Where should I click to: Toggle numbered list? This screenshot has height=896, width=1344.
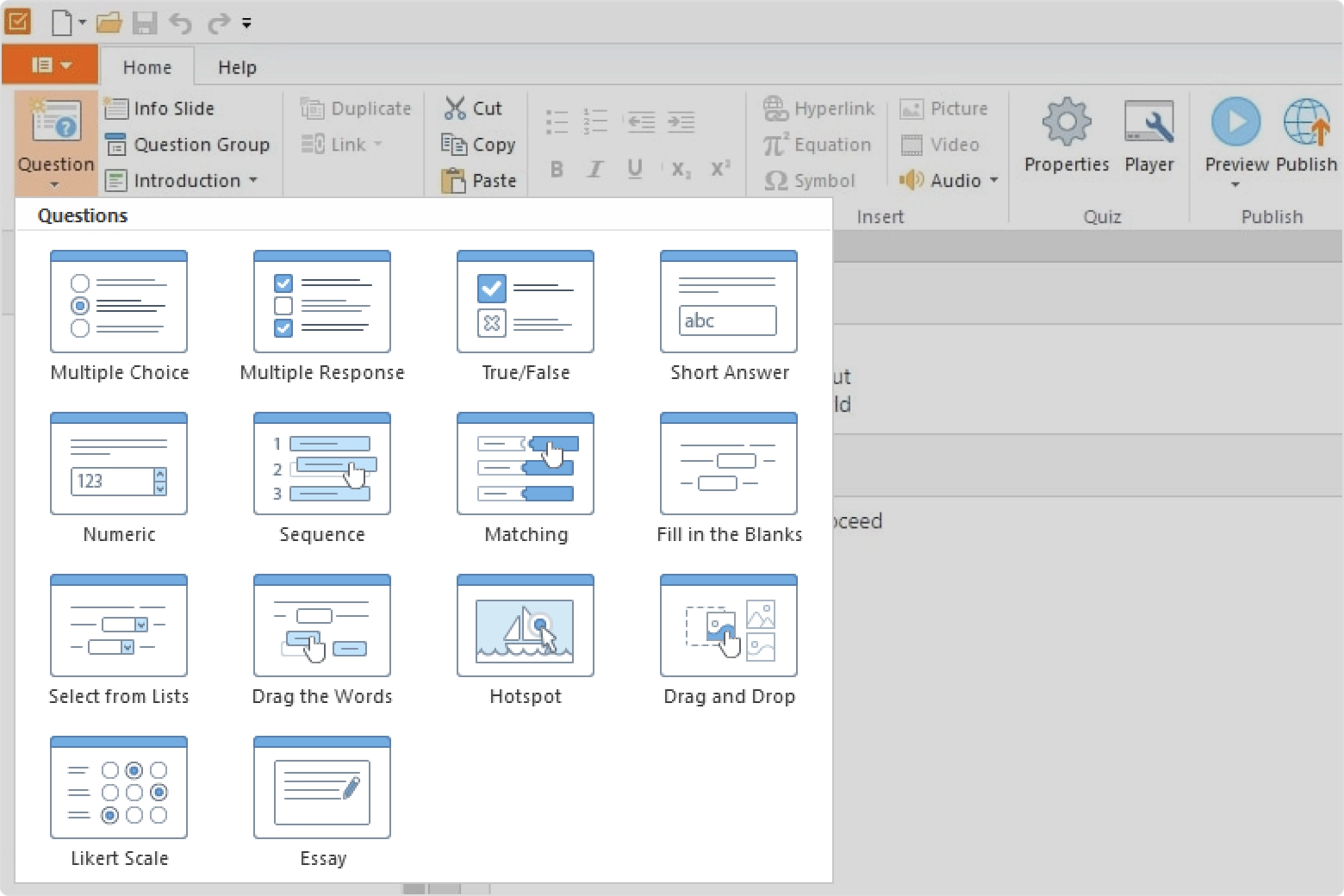[x=595, y=121]
